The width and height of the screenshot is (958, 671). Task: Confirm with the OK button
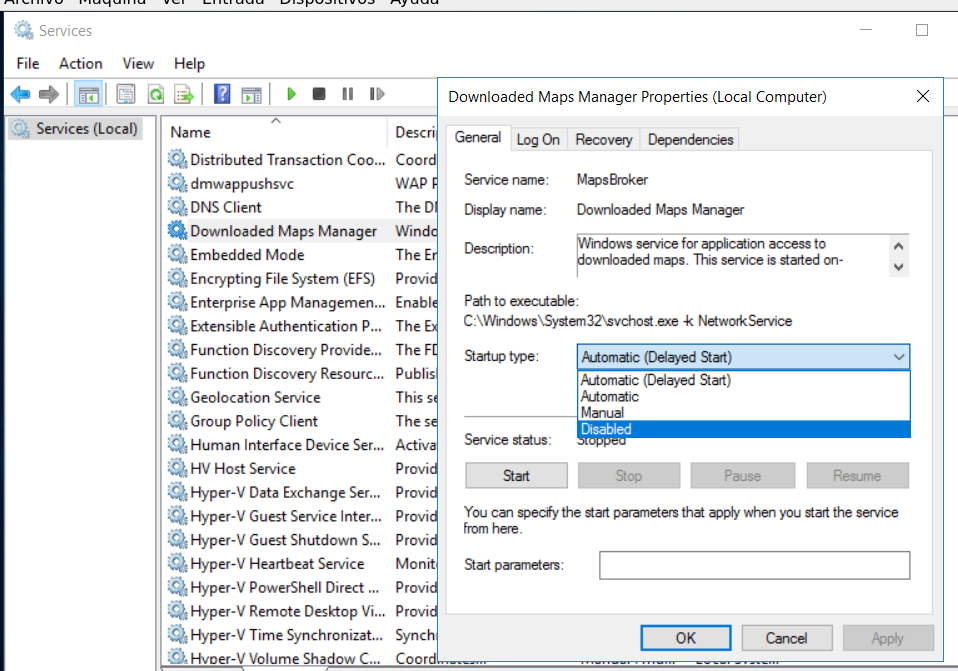[x=686, y=638]
